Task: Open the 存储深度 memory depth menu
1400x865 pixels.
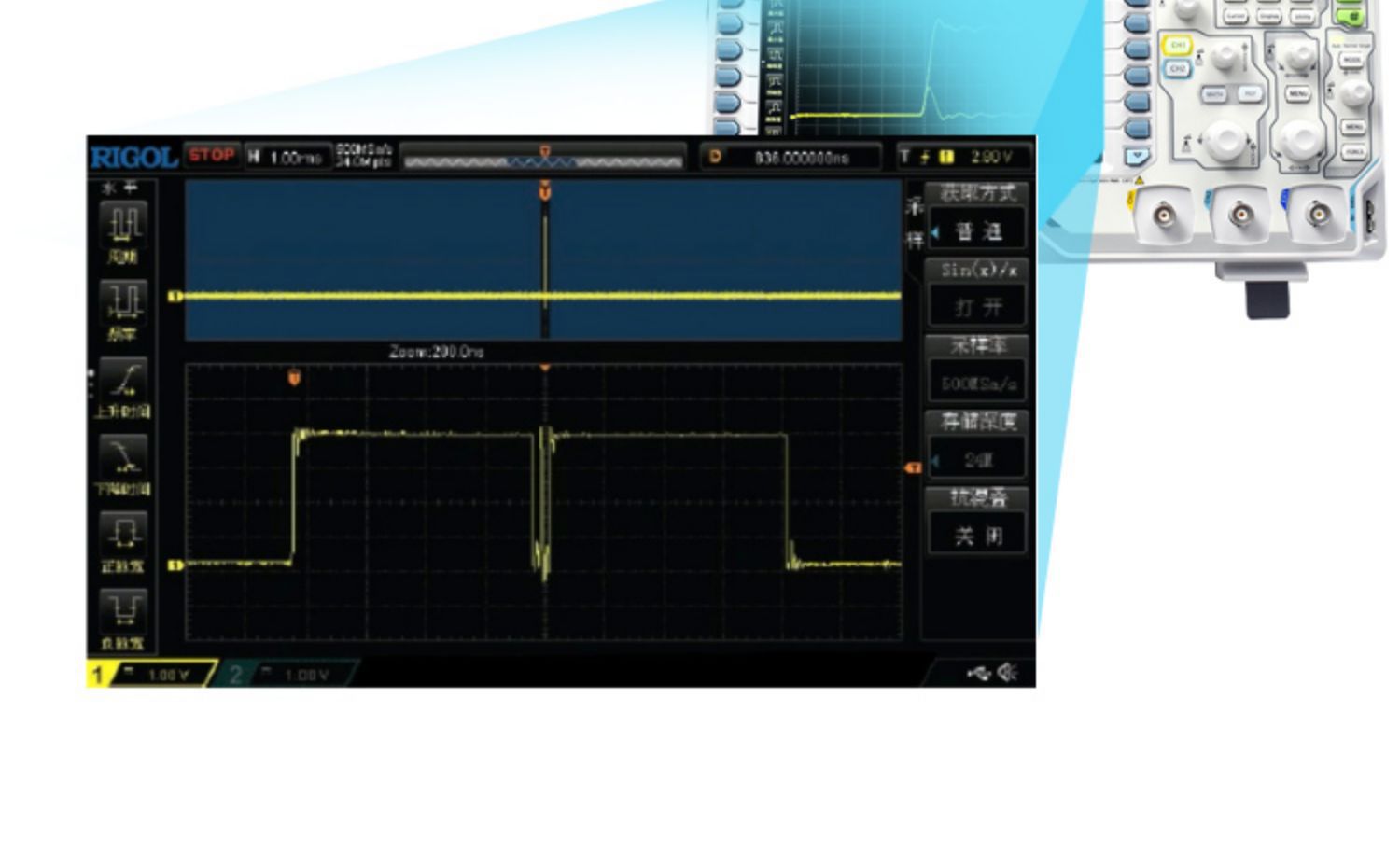Action: coord(978,446)
